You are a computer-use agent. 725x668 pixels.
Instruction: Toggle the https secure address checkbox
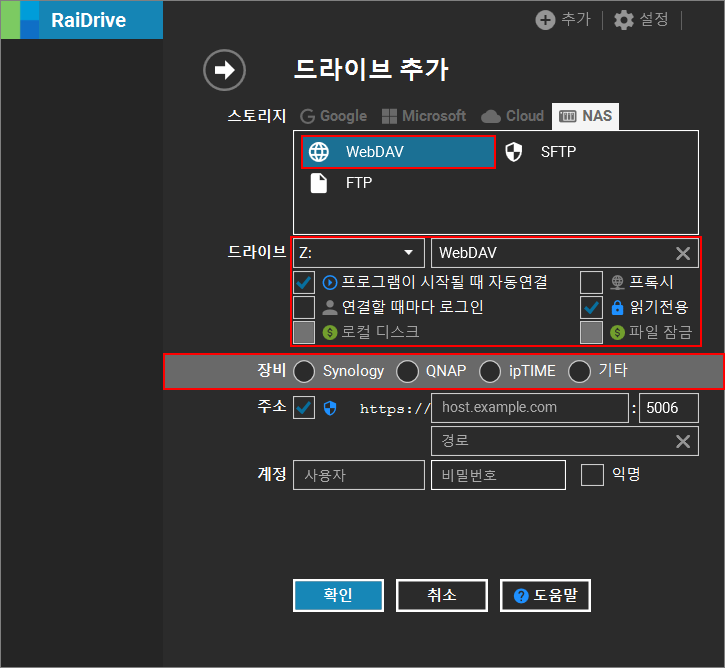click(304, 407)
